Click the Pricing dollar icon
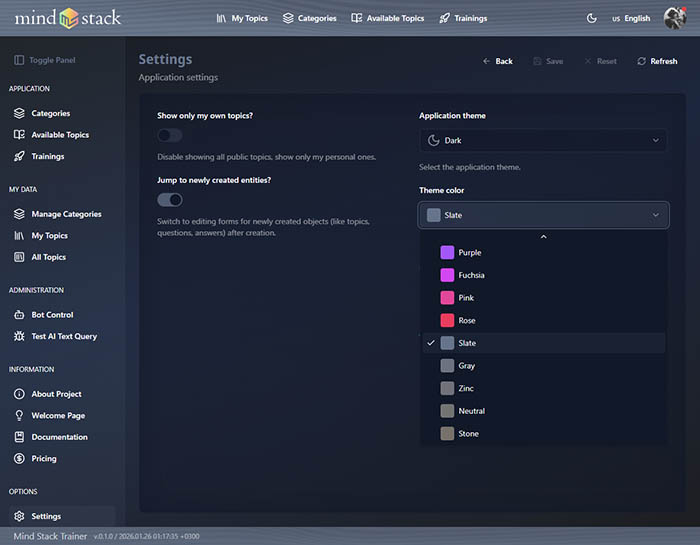The height and width of the screenshot is (545, 700). point(19,458)
